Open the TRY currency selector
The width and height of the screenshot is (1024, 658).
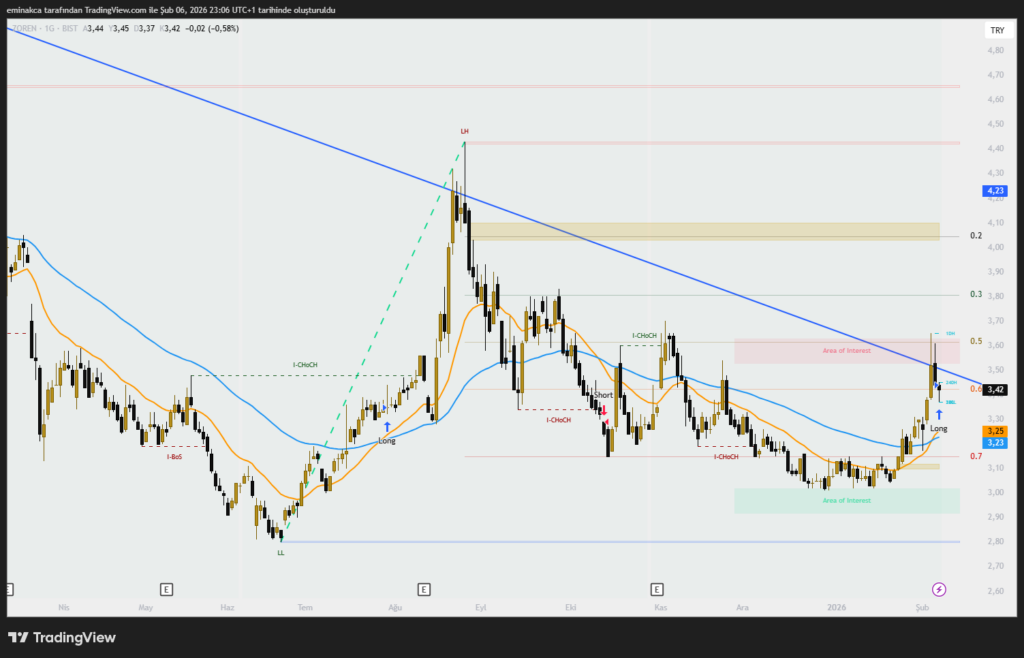tap(996, 31)
